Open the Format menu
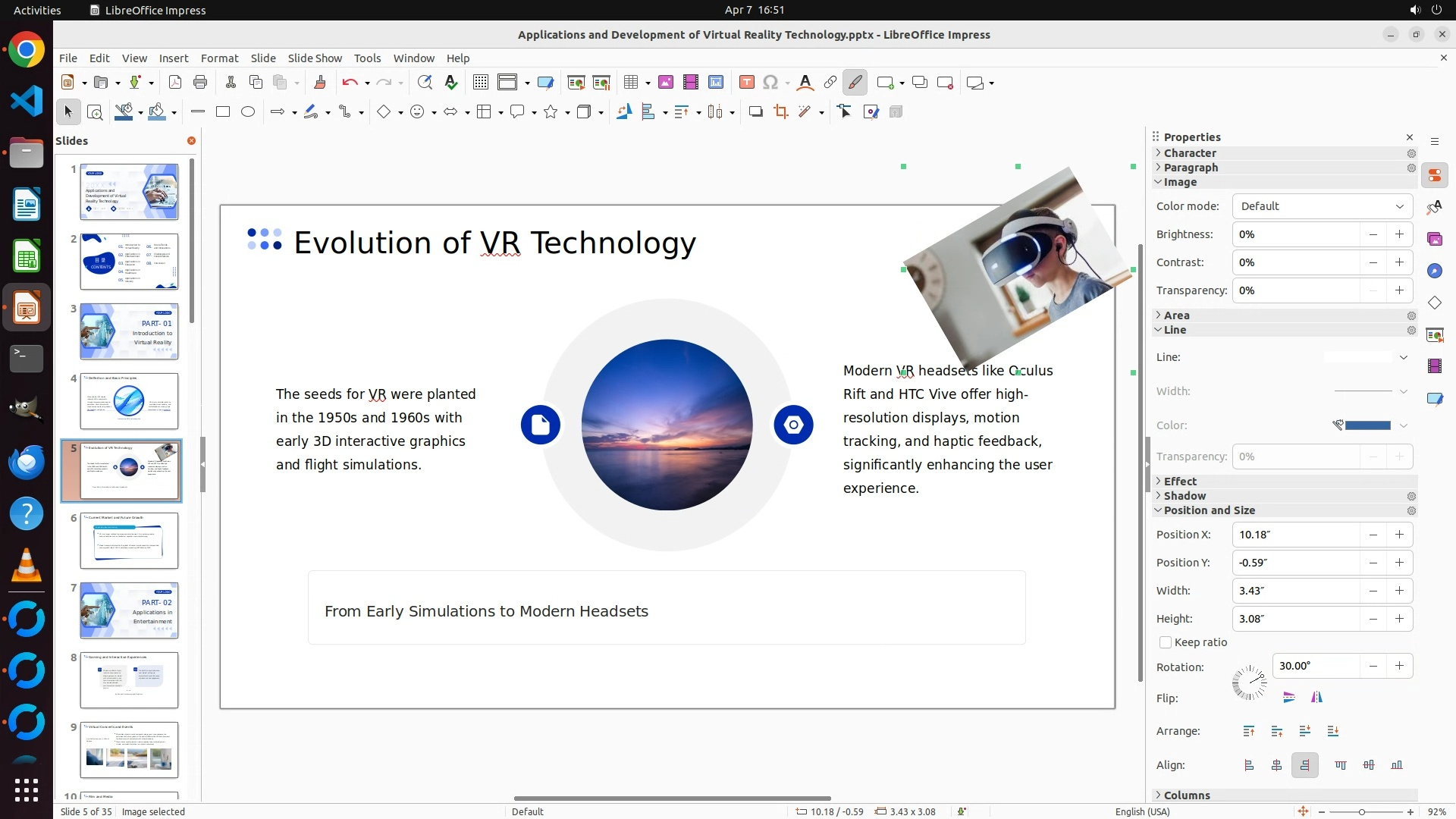This screenshot has width=1456, height=819. pos(219,58)
